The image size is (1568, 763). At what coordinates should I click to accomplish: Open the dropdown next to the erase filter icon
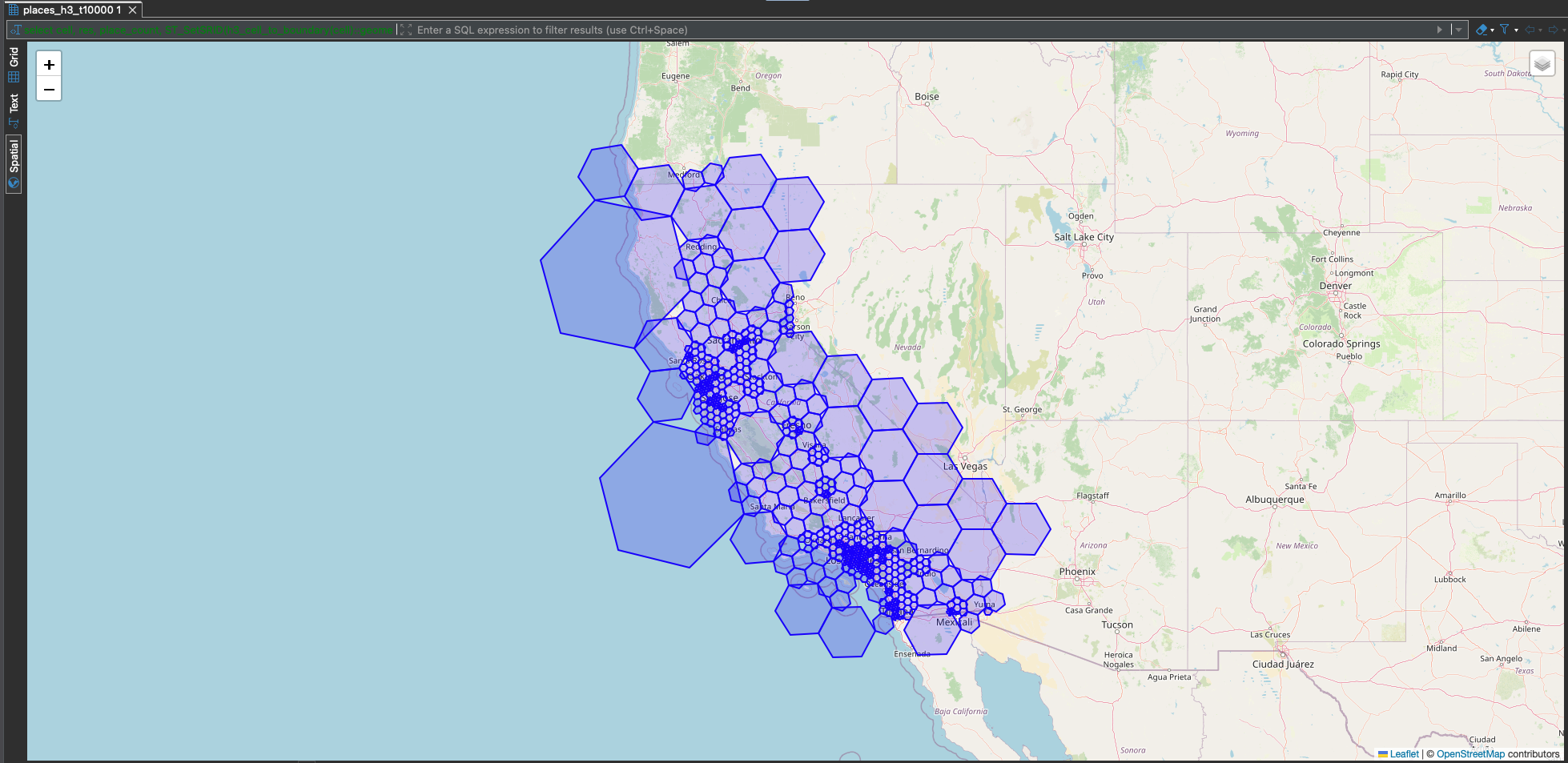pyautogui.click(x=1492, y=30)
